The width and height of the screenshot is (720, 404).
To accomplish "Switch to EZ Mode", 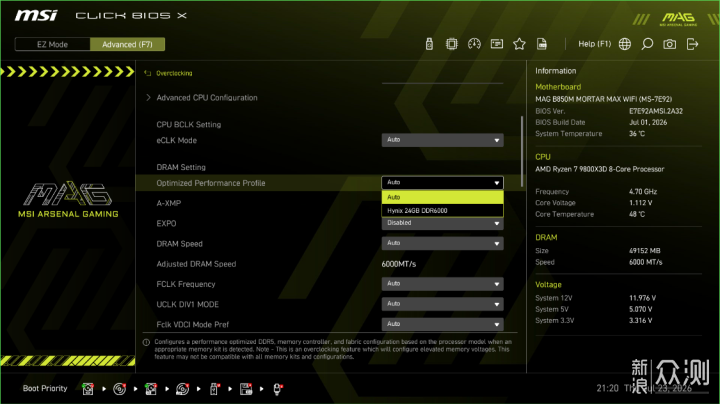I will (52, 45).
